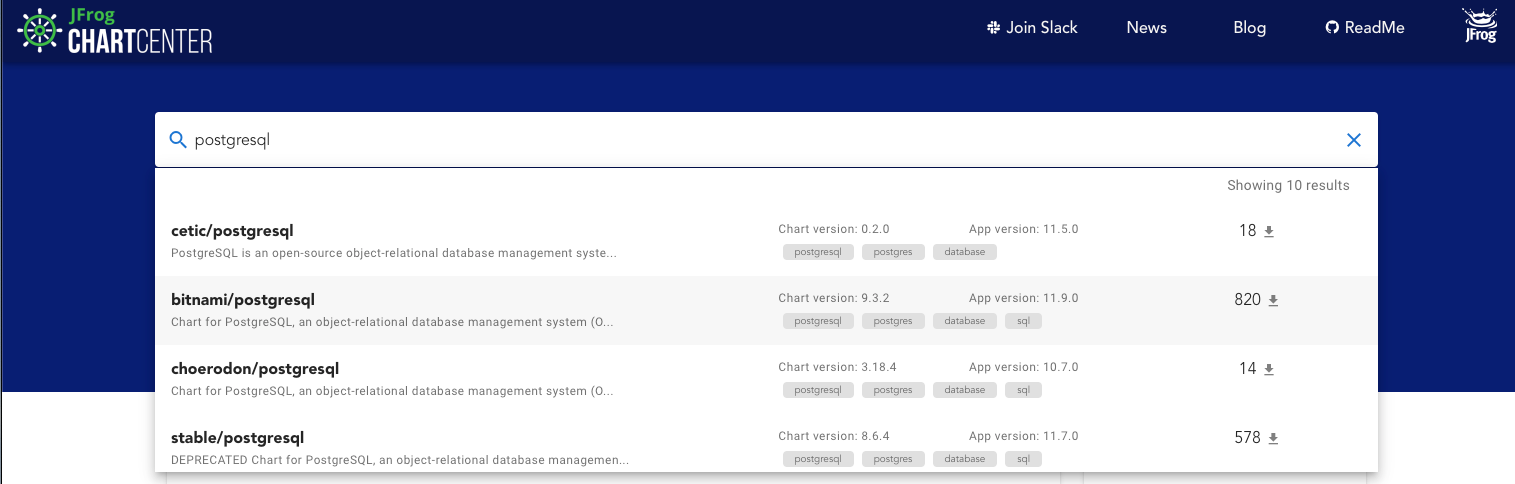Click 'App version: 11.7.0' text
The height and width of the screenshot is (484, 1515).
tap(1024, 436)
